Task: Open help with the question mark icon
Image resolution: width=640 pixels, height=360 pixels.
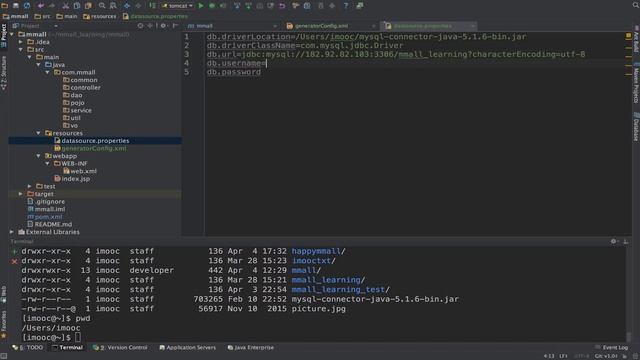Action: (x=346, y=6)
